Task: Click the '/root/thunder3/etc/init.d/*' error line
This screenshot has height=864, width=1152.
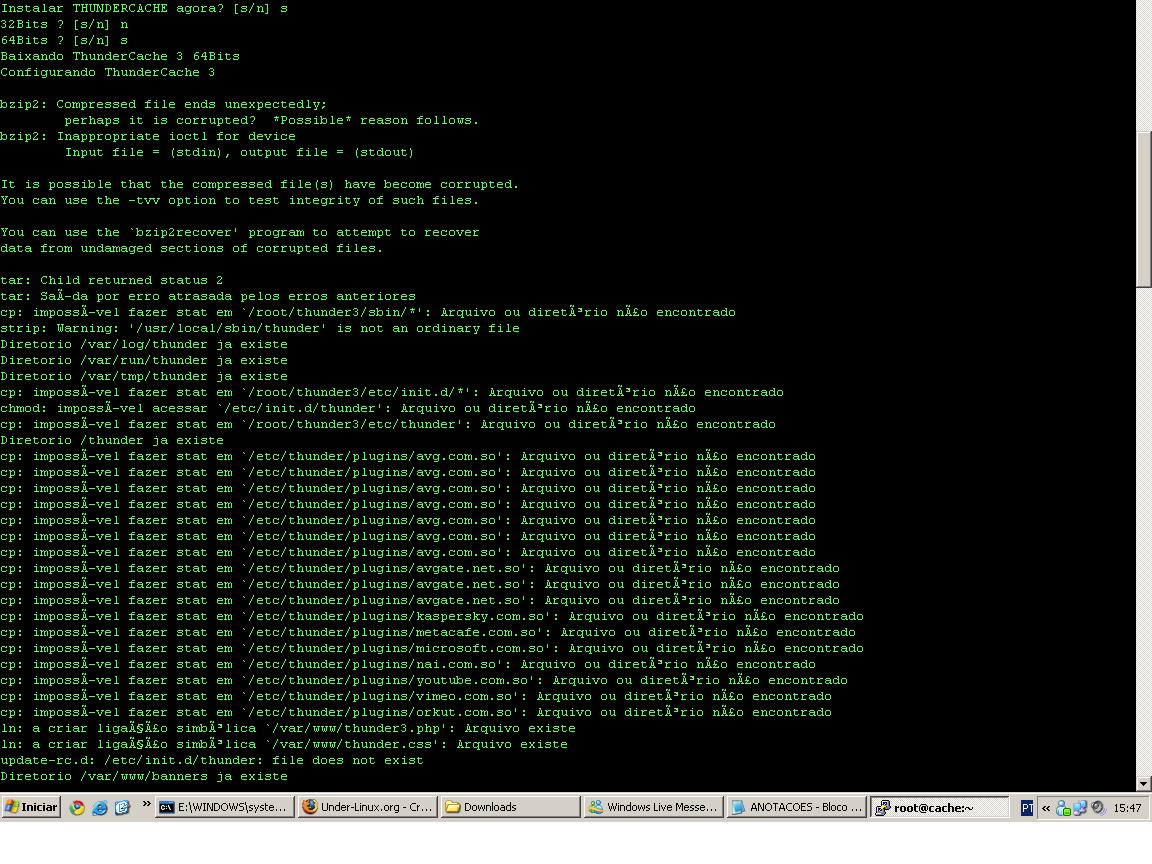Action: [392, 392]
